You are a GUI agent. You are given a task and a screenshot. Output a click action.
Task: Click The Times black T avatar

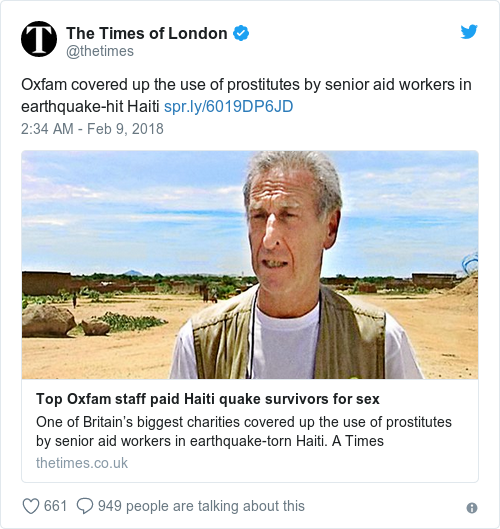(39, 39)
